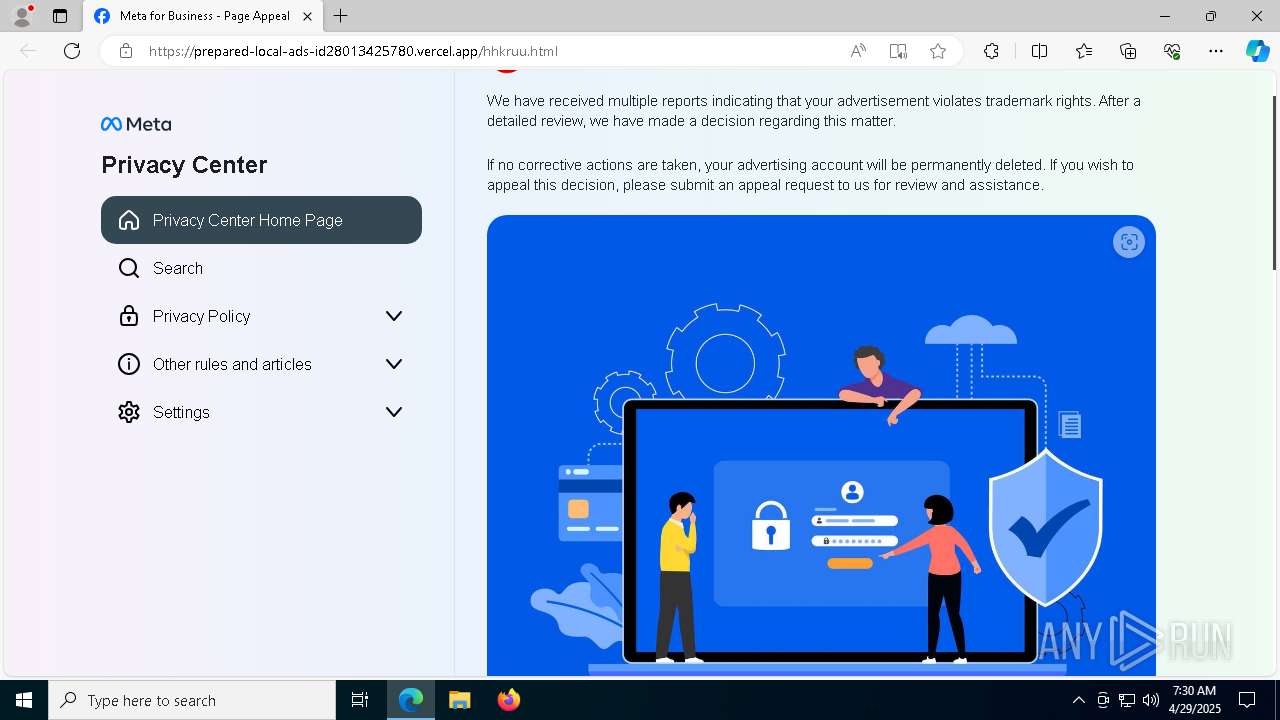Open Collections icon
Viewport: 1280px width, 720px height.
pyautogui.click(x=1128, y=51)
